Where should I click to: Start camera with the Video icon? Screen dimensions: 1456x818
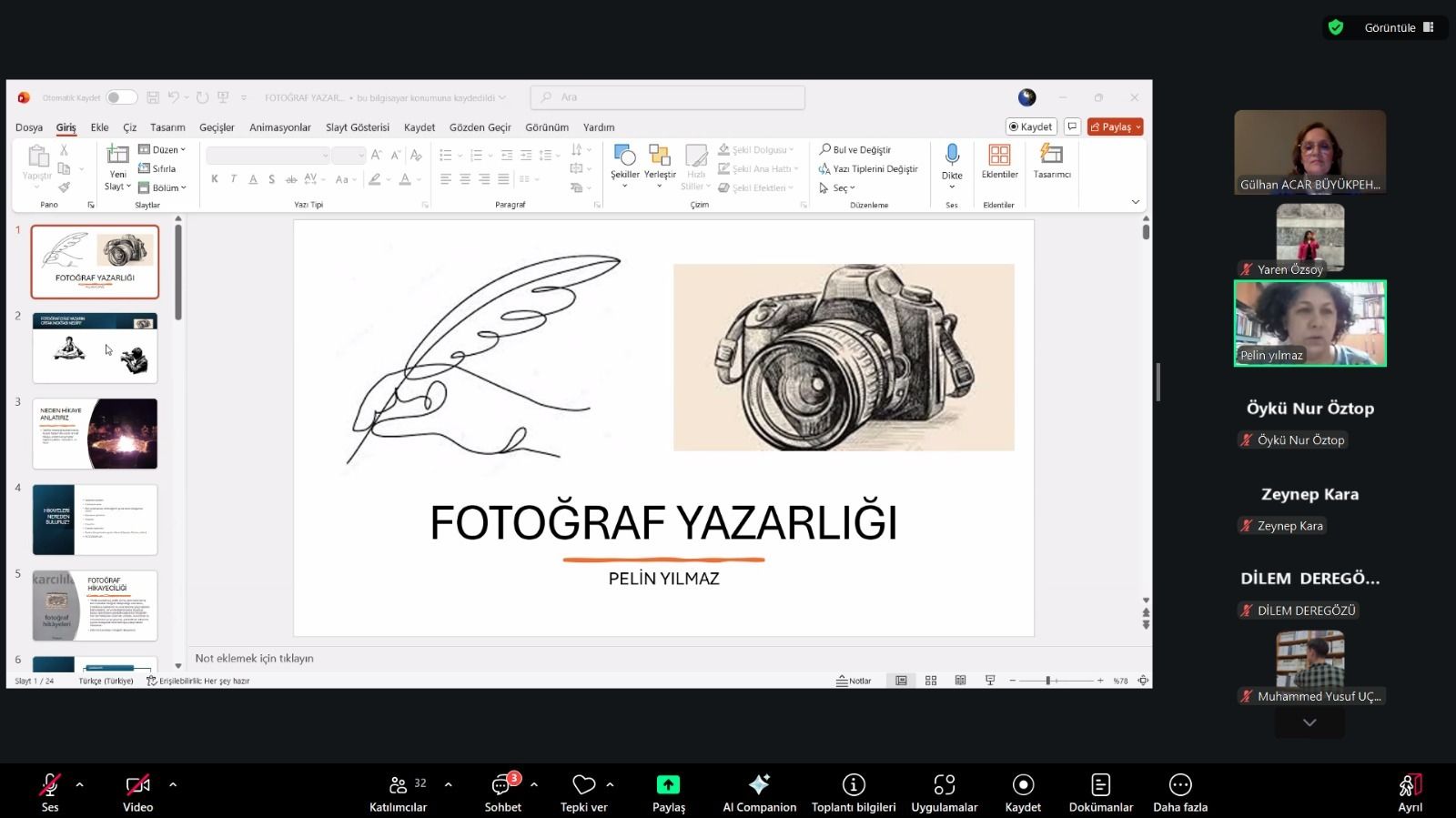(x=137, y=784)
